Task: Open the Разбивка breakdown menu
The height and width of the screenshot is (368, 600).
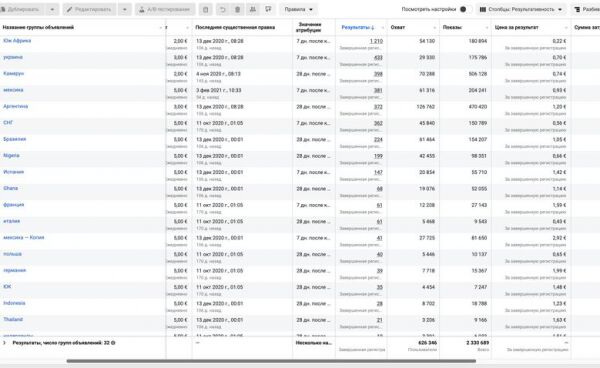Action: 585,9
